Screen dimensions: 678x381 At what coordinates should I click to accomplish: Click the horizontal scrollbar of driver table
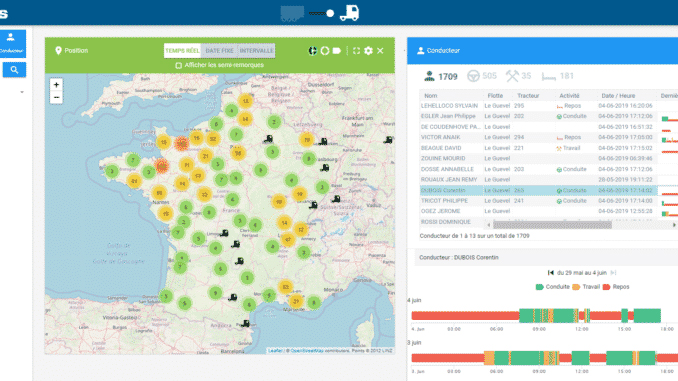(552, 225)
